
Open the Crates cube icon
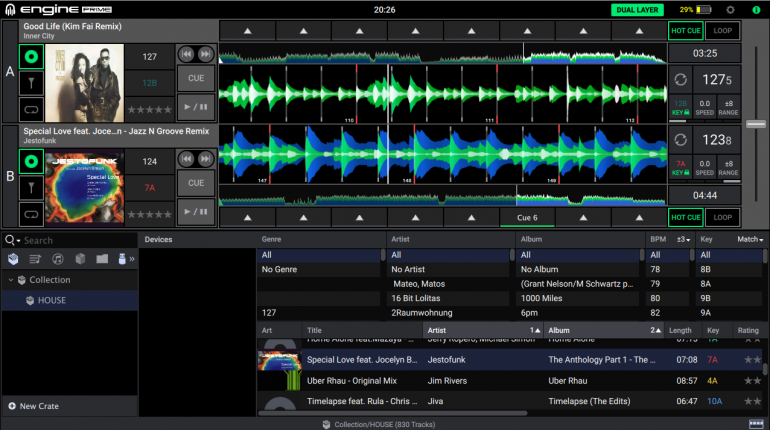pos(80,259)
